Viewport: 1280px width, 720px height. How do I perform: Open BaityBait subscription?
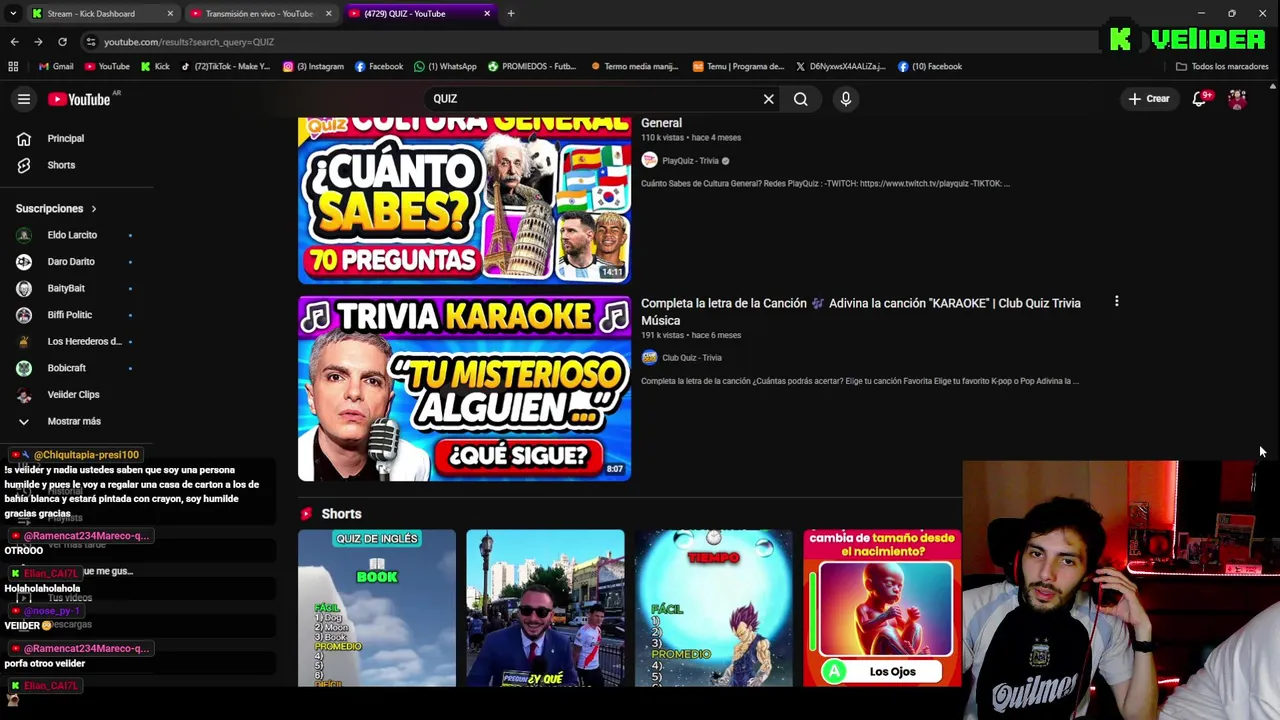click(x=66, y=288)
